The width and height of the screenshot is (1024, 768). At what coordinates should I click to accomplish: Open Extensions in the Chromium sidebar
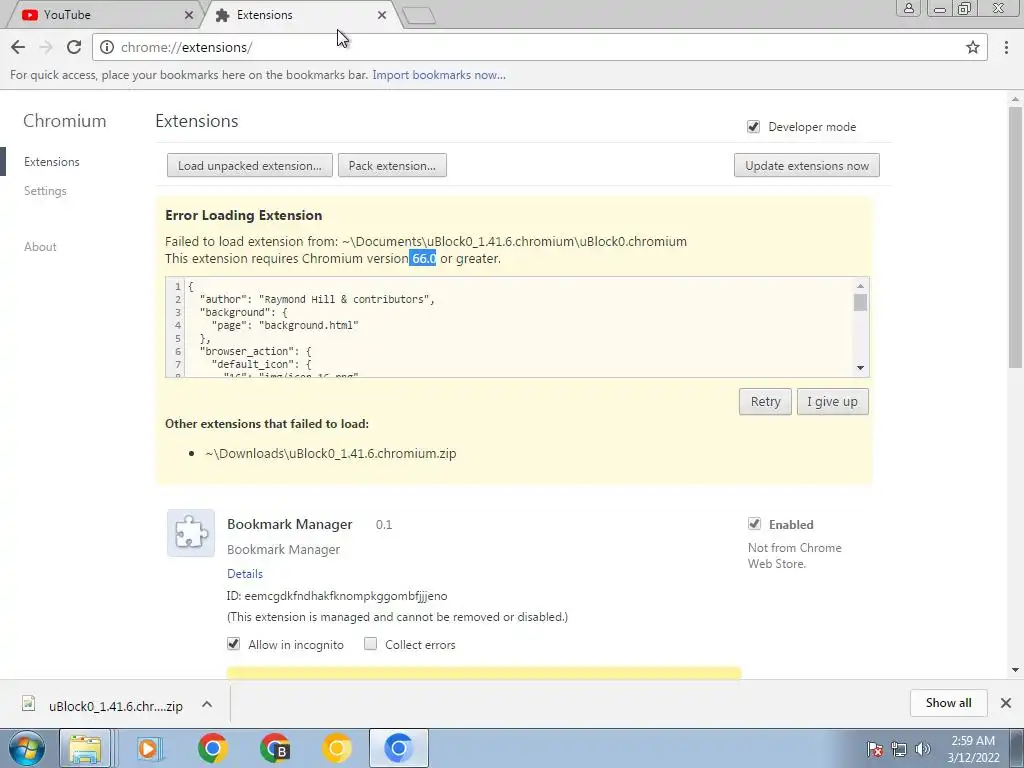[x=52, y=162]
